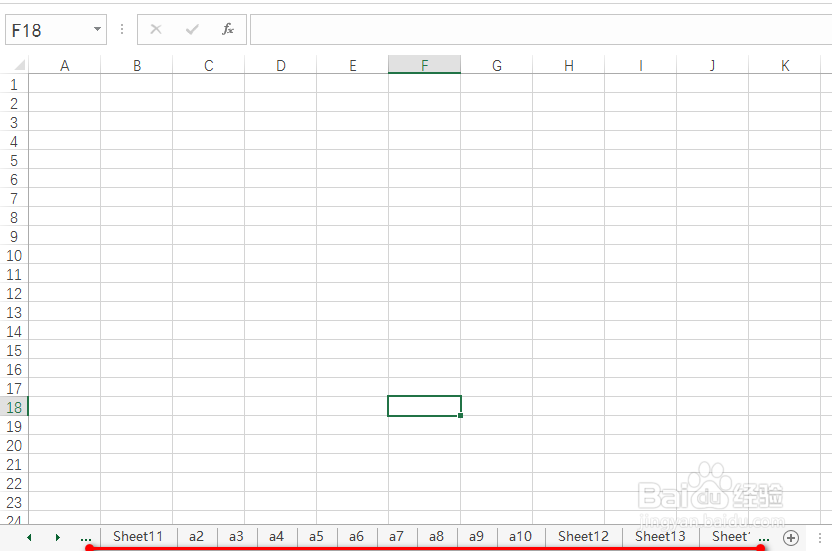This screenshot has width=832, height=551.
Task: Switch to the a9 sheet tab
Action: click(476, 537)
